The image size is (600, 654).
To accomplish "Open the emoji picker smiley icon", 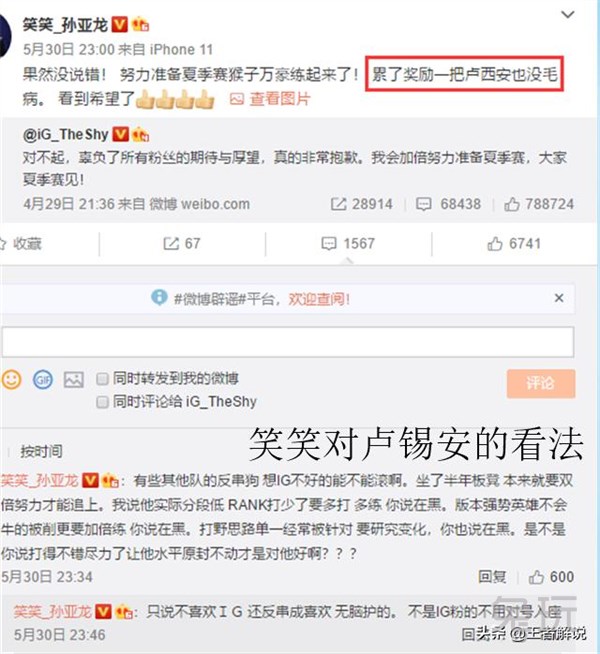I will [11, 380].
